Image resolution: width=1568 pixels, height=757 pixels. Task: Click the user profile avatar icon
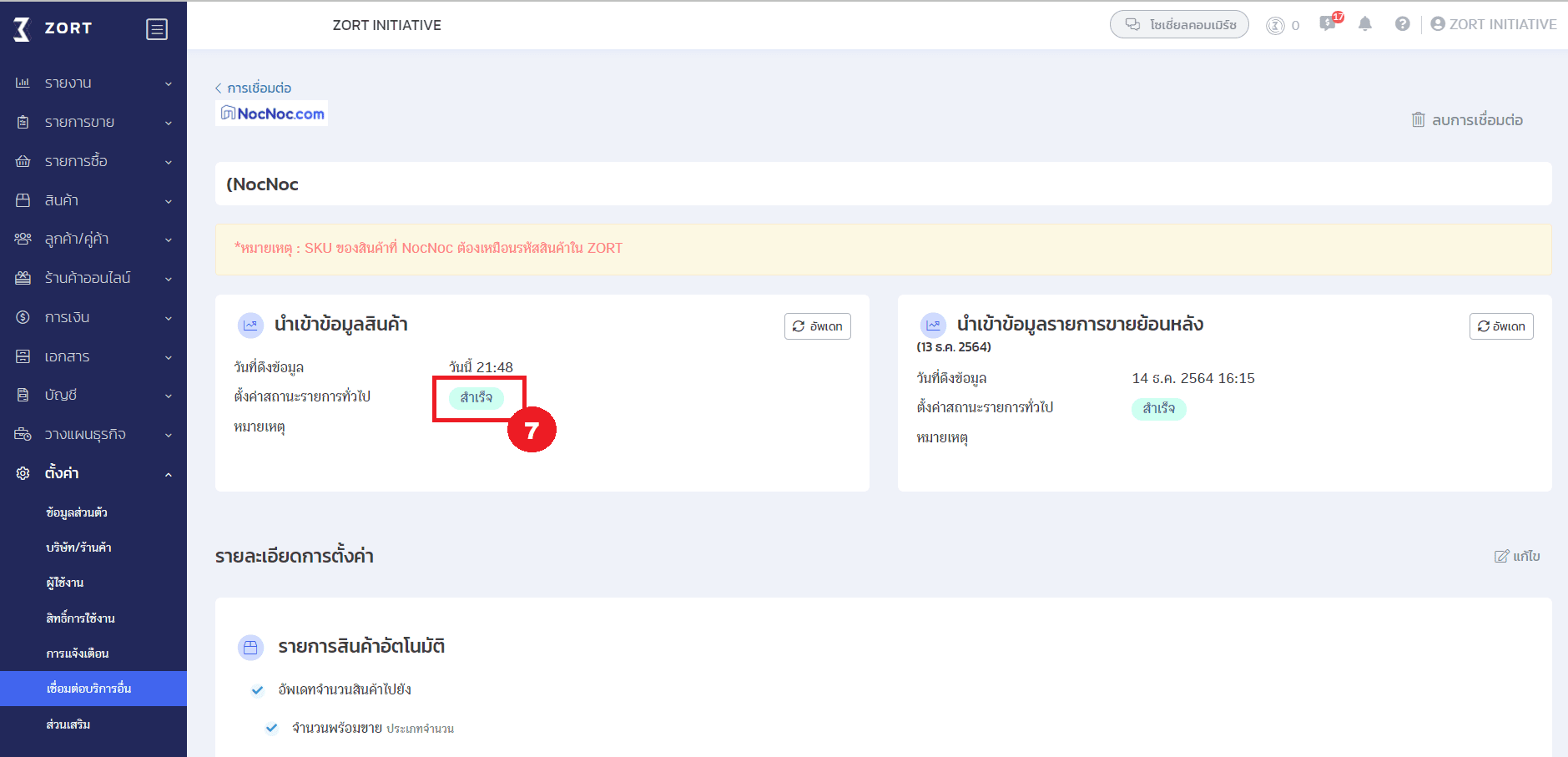click(1438, 24)
